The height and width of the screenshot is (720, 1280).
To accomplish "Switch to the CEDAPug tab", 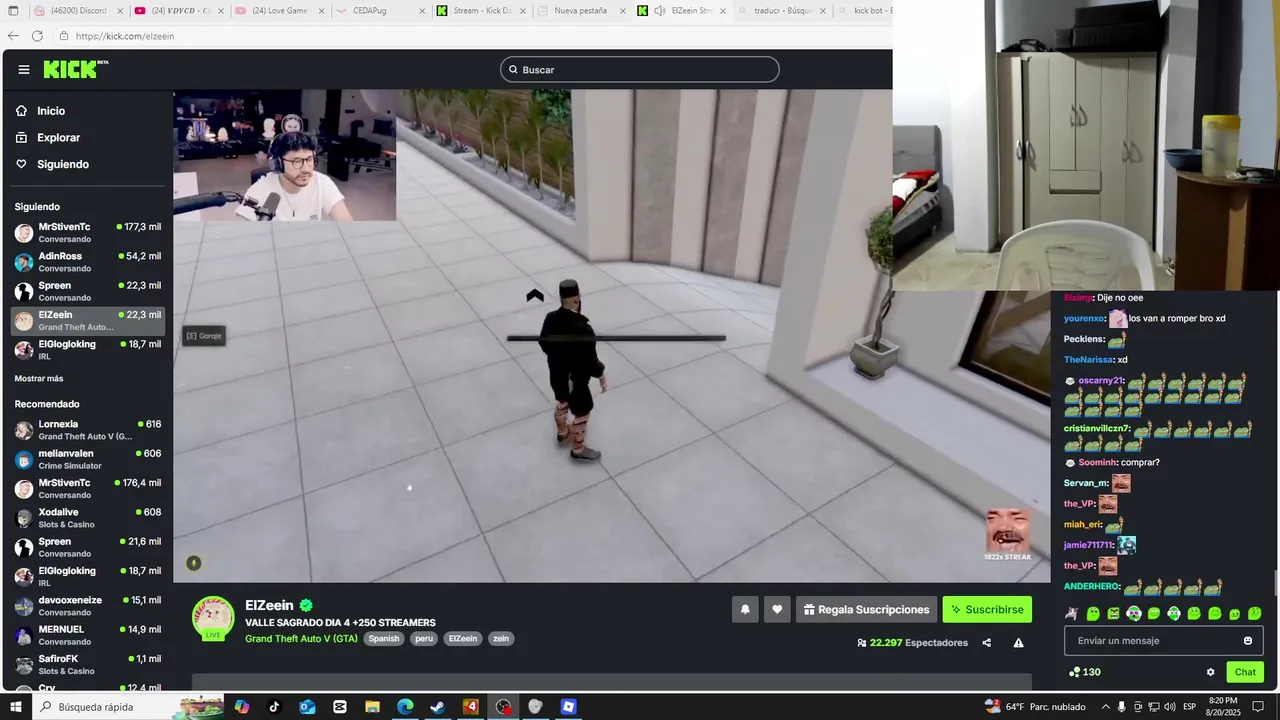I will click(x=382, y=11).
